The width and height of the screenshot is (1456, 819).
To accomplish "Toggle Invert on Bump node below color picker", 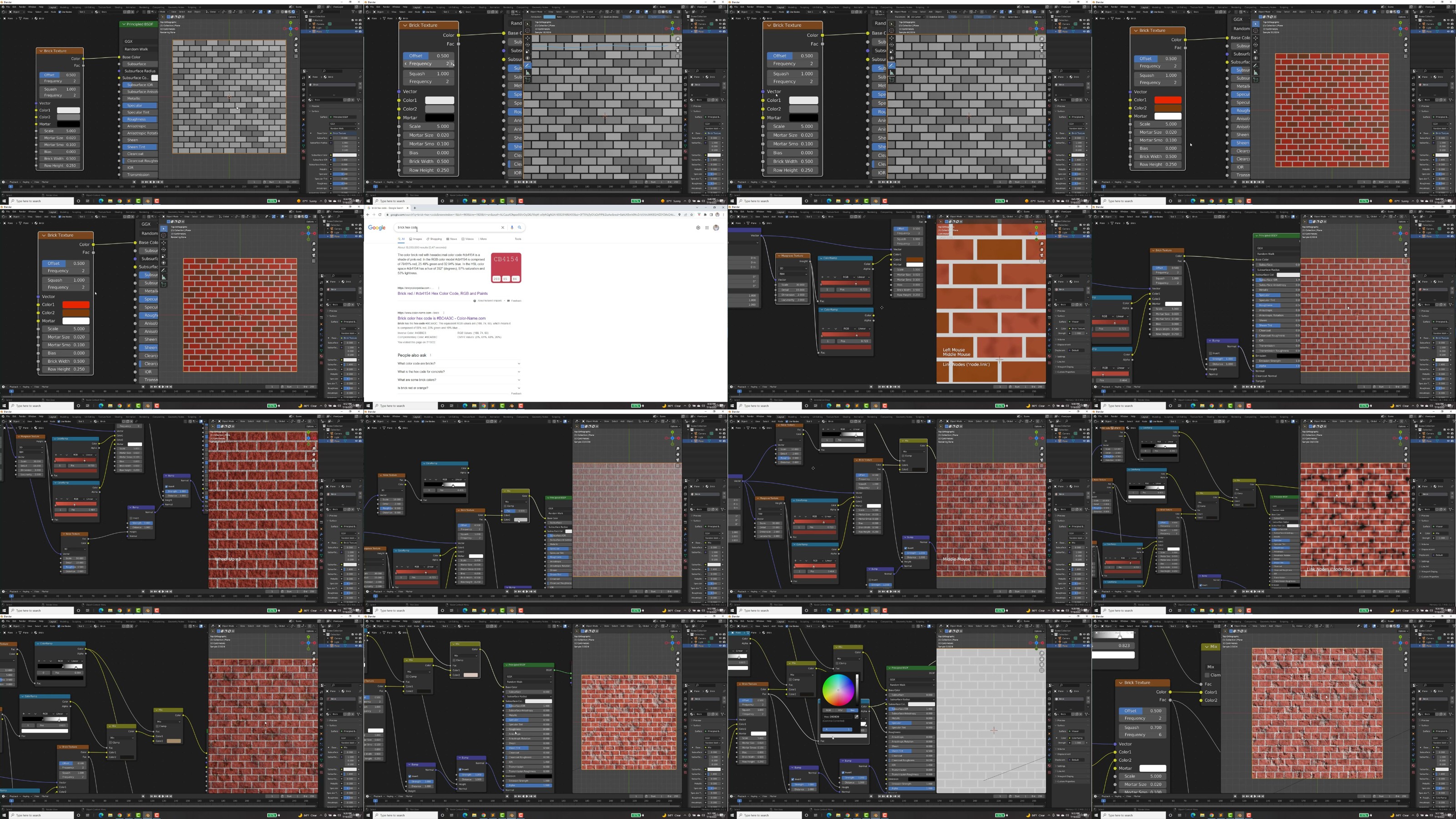I will click(843, 773).
